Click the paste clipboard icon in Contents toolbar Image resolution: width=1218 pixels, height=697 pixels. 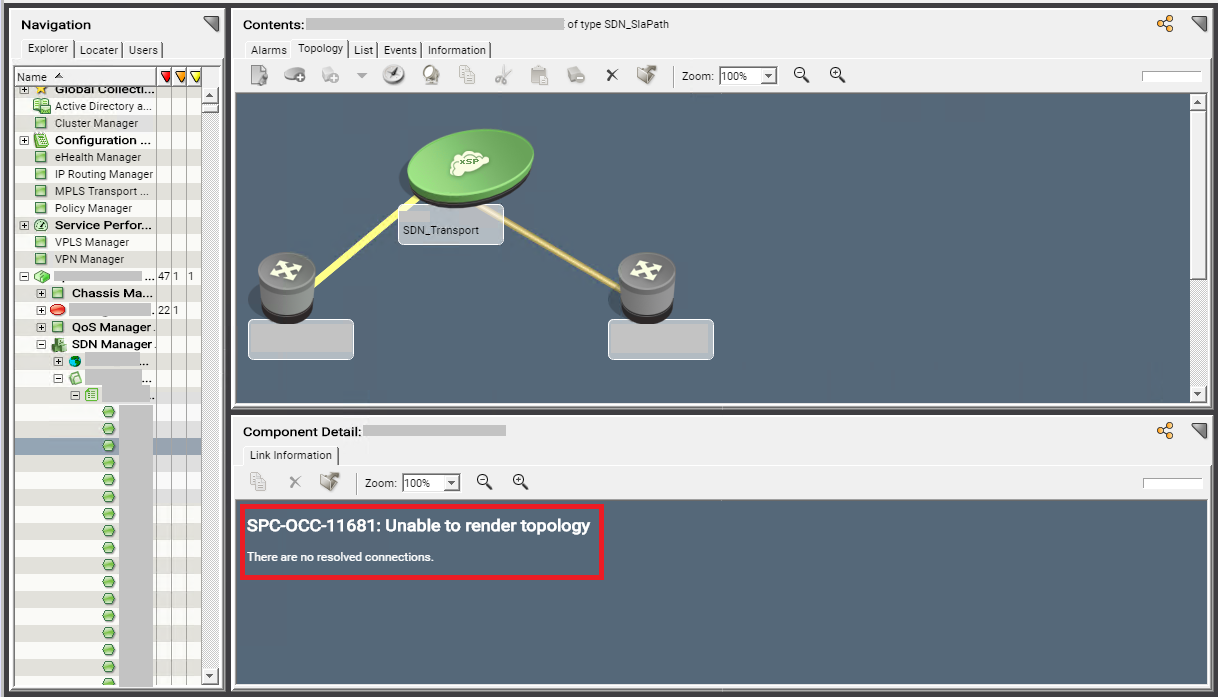[539, 75]
